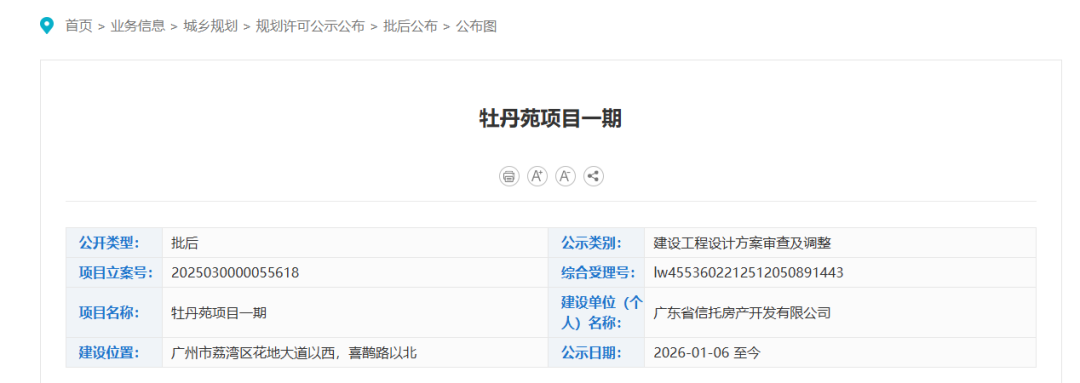
Task: Open 城乡规划 breadcrumb link
Action: tap(211, 26)
